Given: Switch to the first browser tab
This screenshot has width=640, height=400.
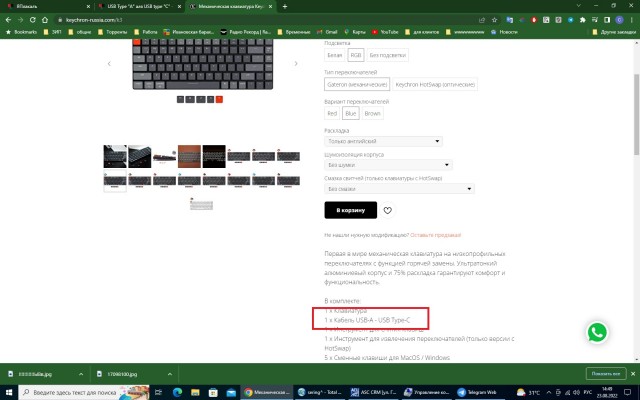Looking at the screenshot, I should [x=48, y=6].
